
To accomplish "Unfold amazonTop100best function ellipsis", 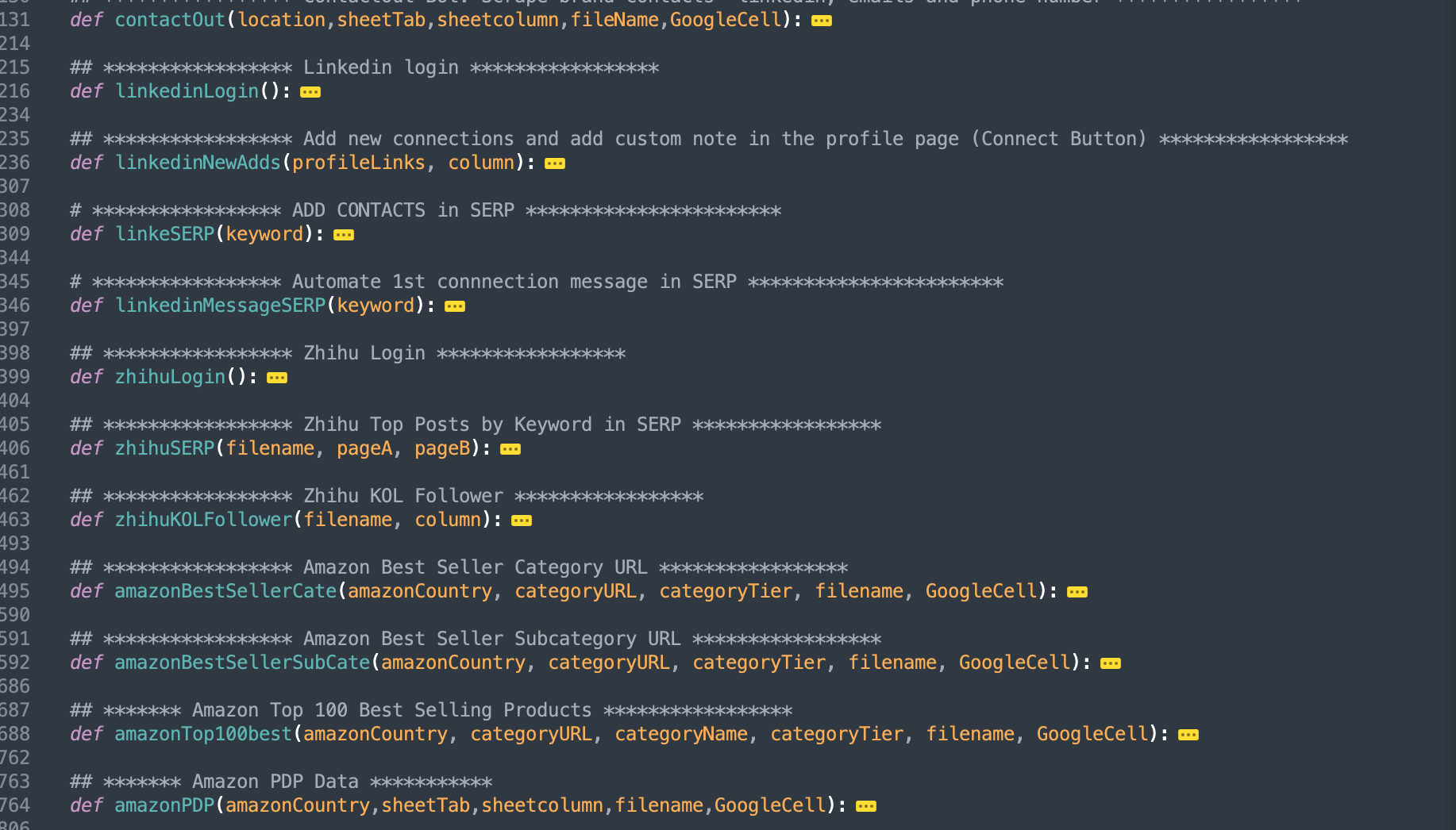I will tap(1188, 735).
